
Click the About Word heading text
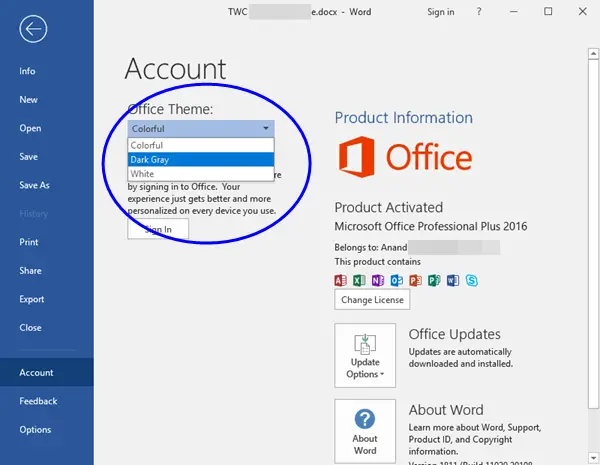coord(446,410)
